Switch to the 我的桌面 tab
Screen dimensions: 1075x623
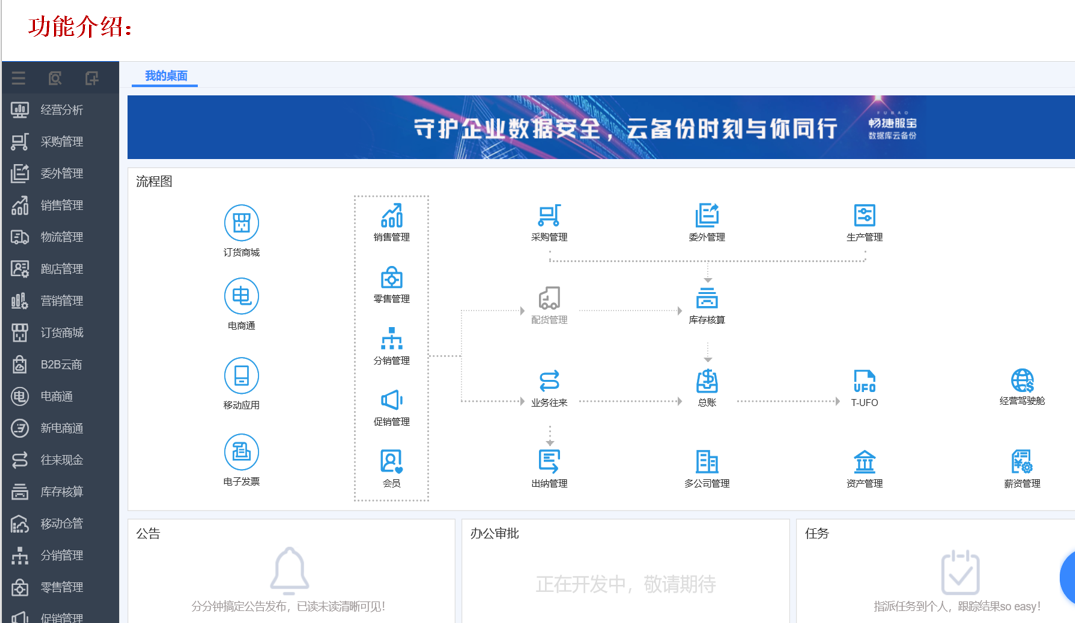tap(166, 76)
